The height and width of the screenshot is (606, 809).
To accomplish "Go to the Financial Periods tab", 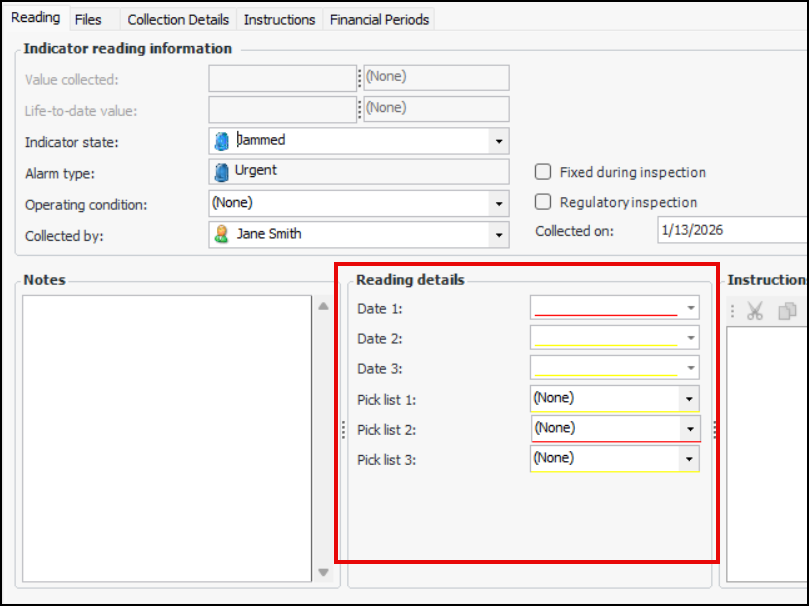I will point(379,19).
